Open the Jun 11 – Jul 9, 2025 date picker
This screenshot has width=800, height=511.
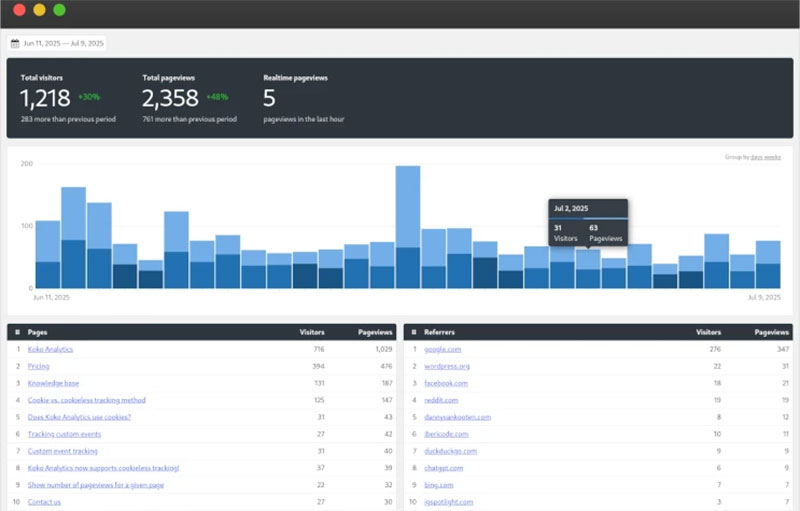57,43
